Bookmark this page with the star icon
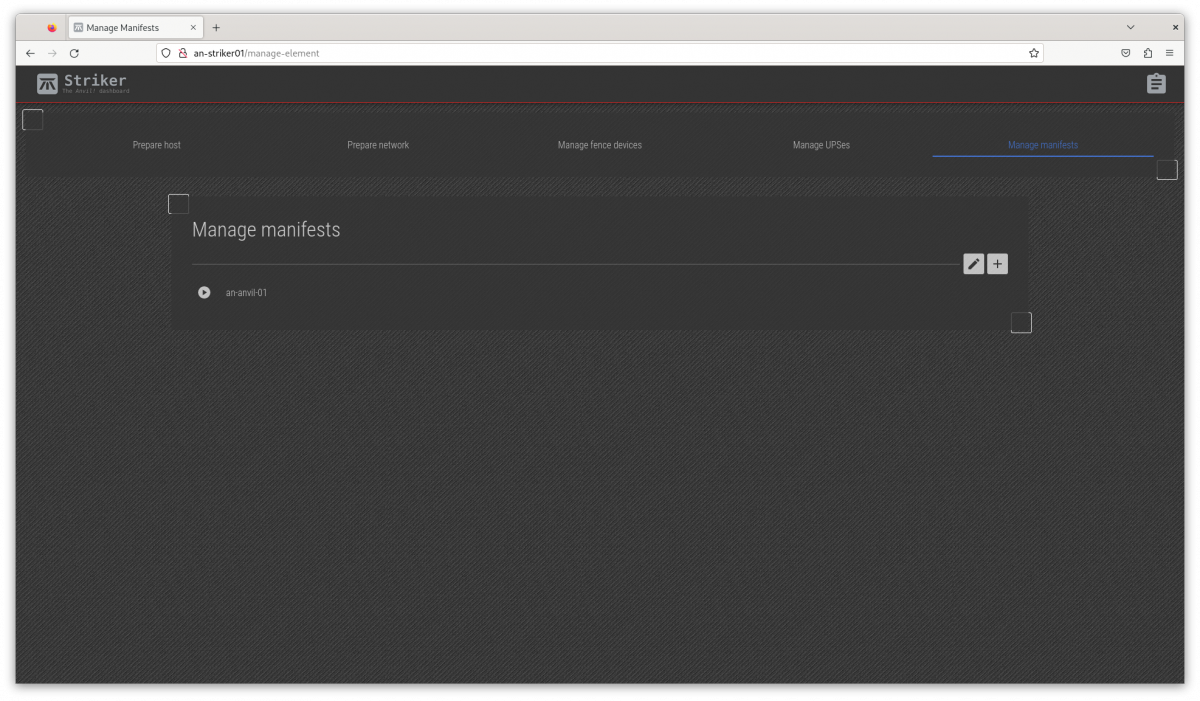Image resolution: width=1200 pixels, height=701 pixels. 1033,53
